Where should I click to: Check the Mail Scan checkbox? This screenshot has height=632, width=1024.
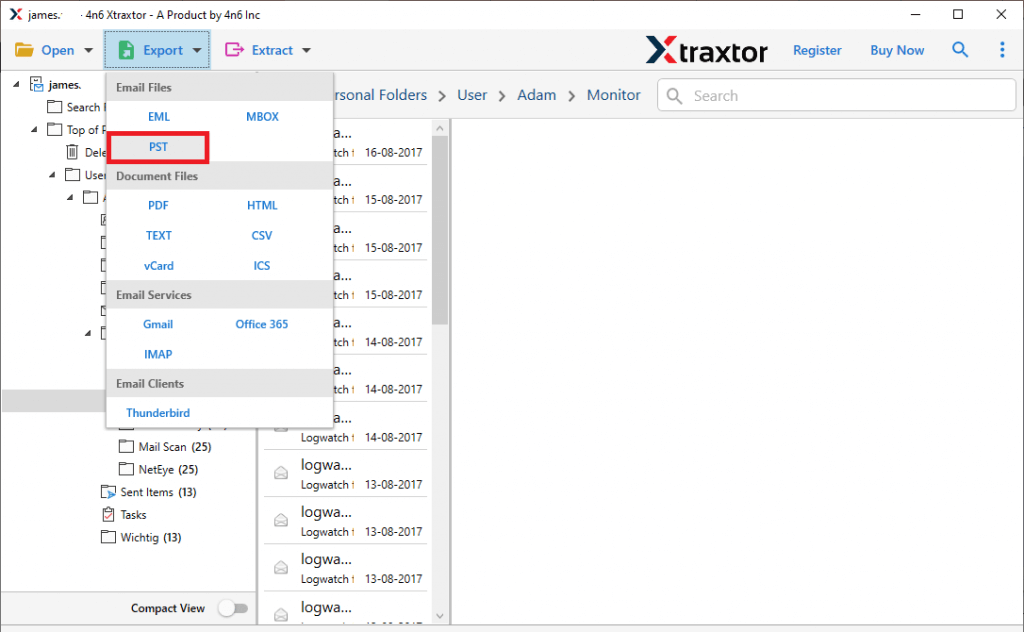click(x=124, y=446)
